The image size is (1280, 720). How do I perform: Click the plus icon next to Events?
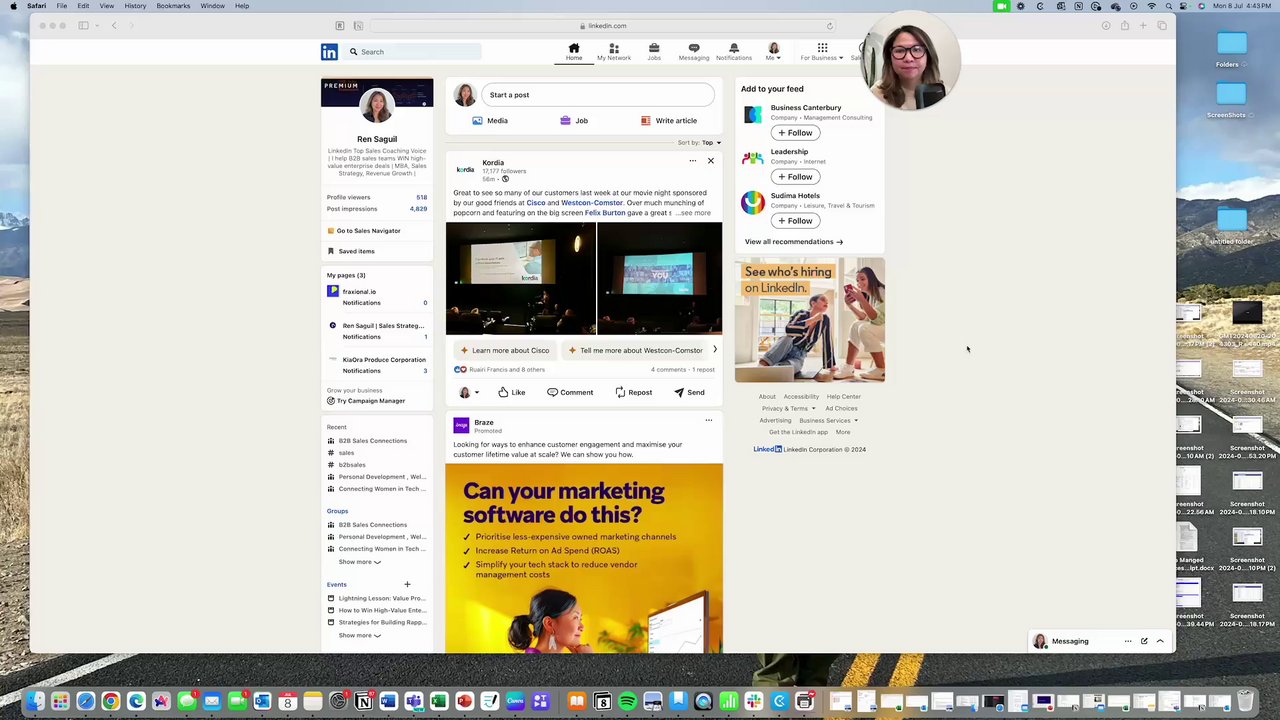pyautogui.click(x=407, y=584)
